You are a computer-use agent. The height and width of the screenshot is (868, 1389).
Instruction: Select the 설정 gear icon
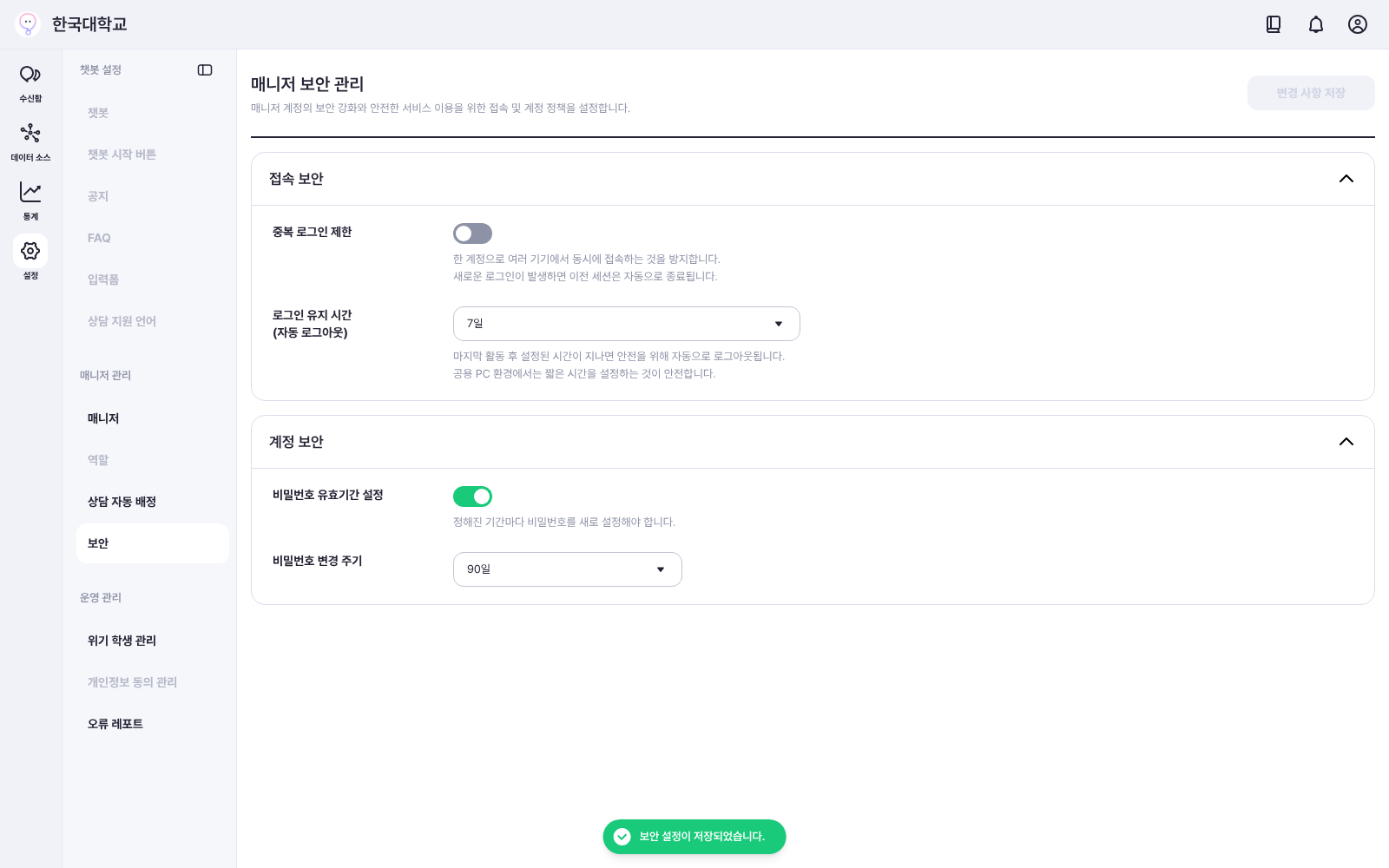[30, 251]
